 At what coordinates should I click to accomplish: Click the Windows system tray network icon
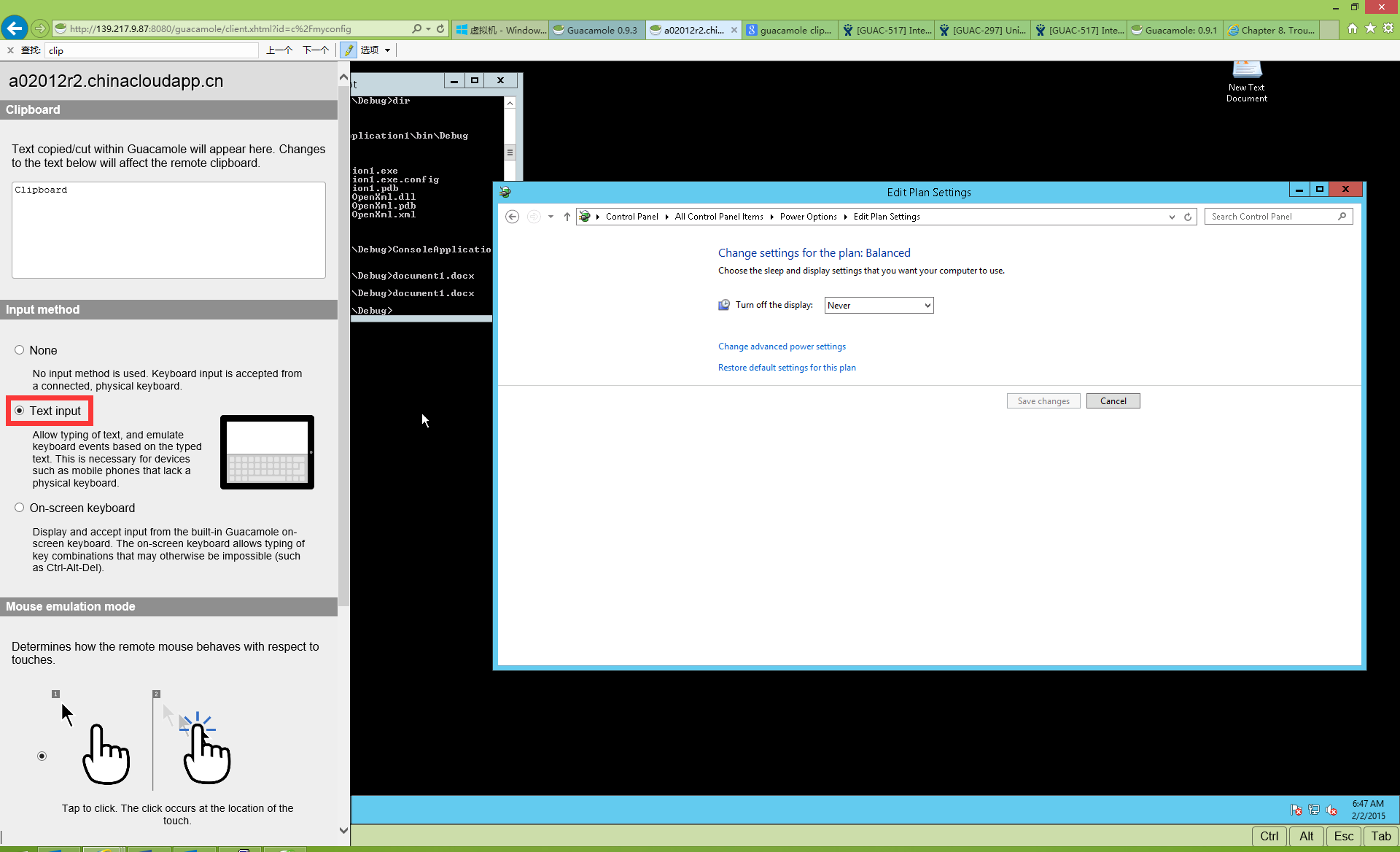click(x=1312, y=808)
